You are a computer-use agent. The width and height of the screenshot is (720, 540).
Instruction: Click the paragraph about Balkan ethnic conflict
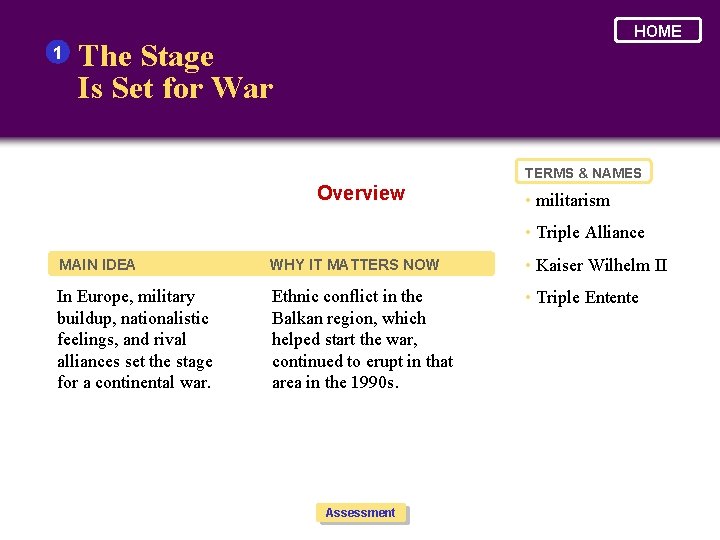(x=361, y=339)
